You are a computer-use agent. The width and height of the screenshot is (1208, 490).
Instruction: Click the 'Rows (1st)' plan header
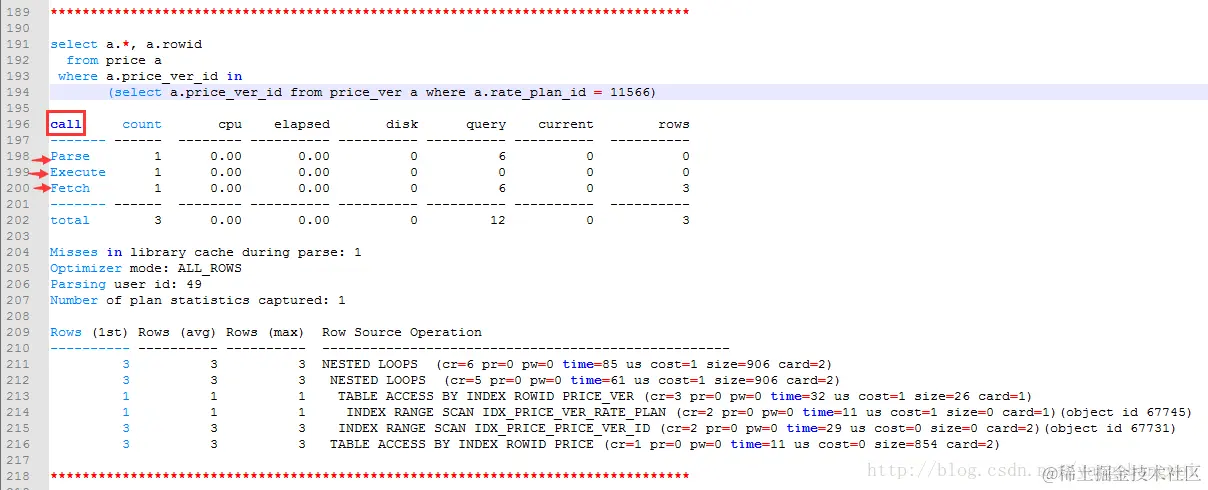coord(90,332)
